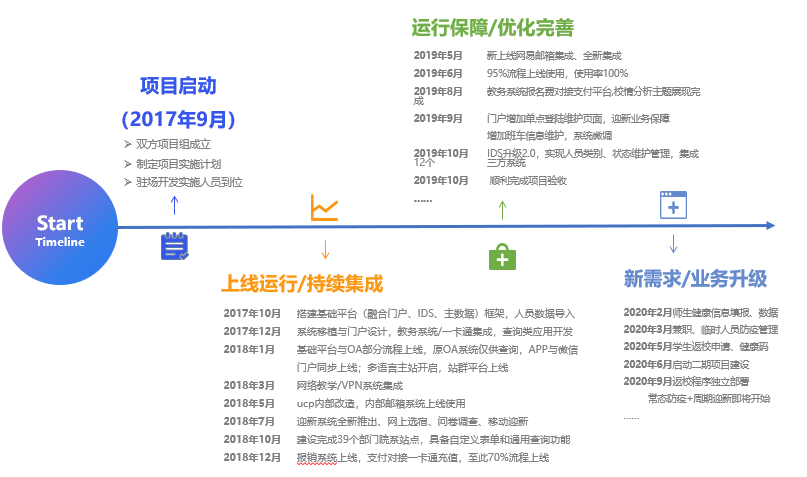Image resolution: width=807 pixels, height=477 pixels.
Task: Select the blue down arrow below the window icon
Action: (x=673, y=243)
